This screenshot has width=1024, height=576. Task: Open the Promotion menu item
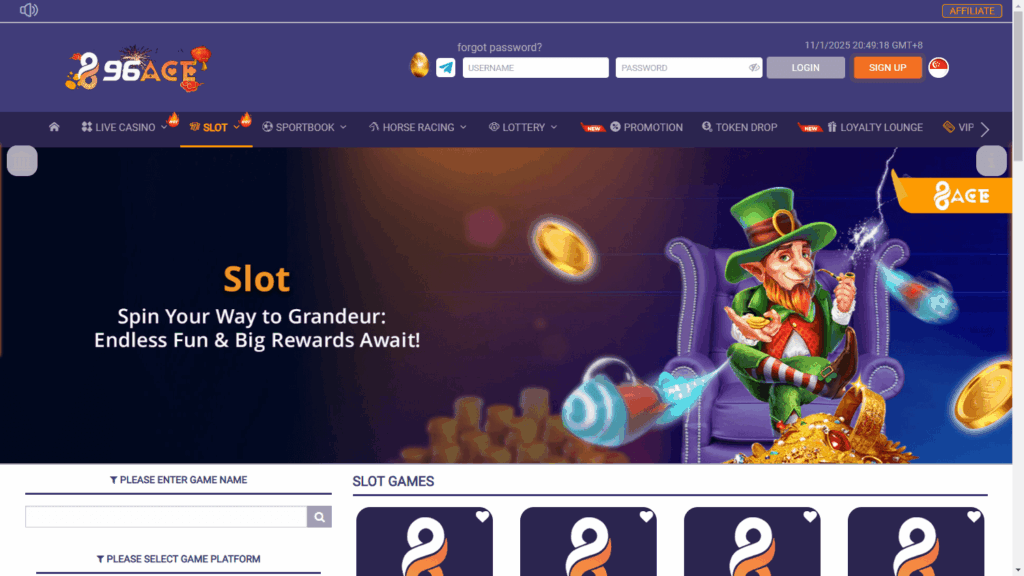click(x=646, y=127)
